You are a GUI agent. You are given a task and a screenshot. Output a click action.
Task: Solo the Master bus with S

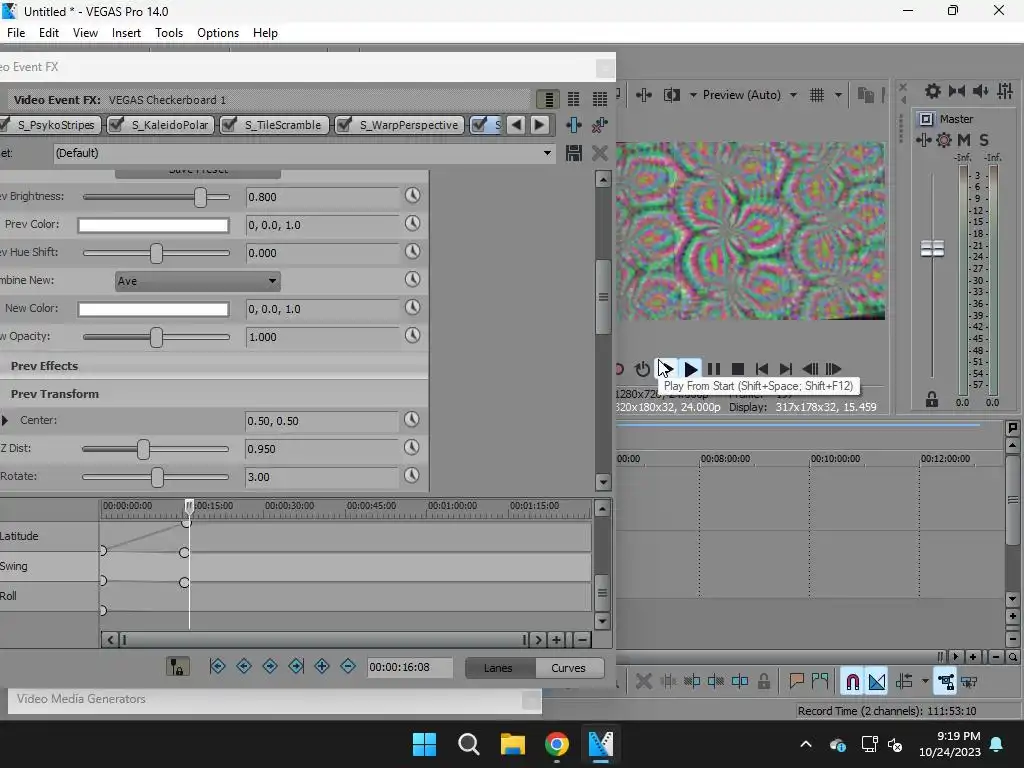(x=984, y=140)
